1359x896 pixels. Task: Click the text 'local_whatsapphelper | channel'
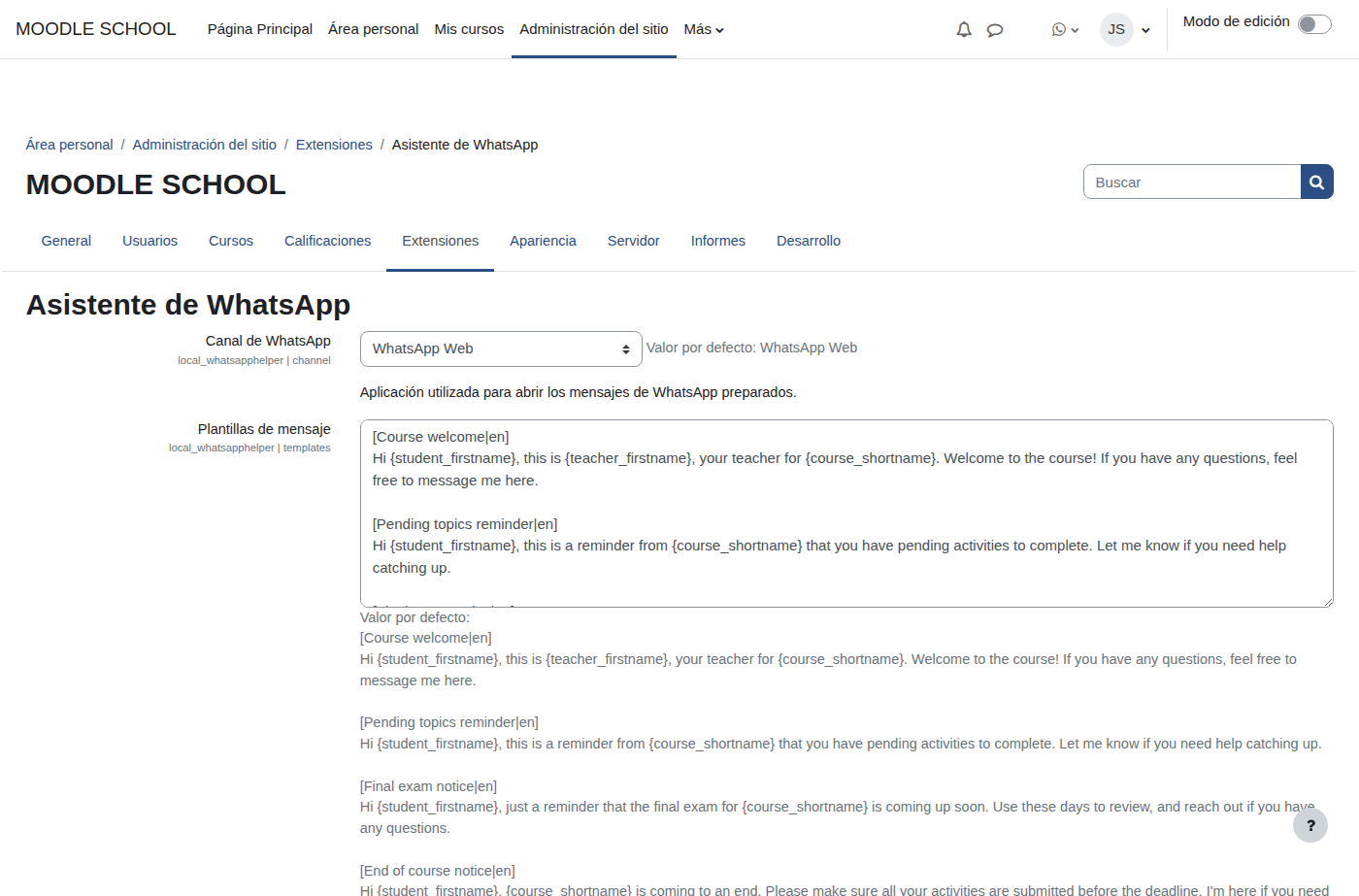[x=254, y=360]
